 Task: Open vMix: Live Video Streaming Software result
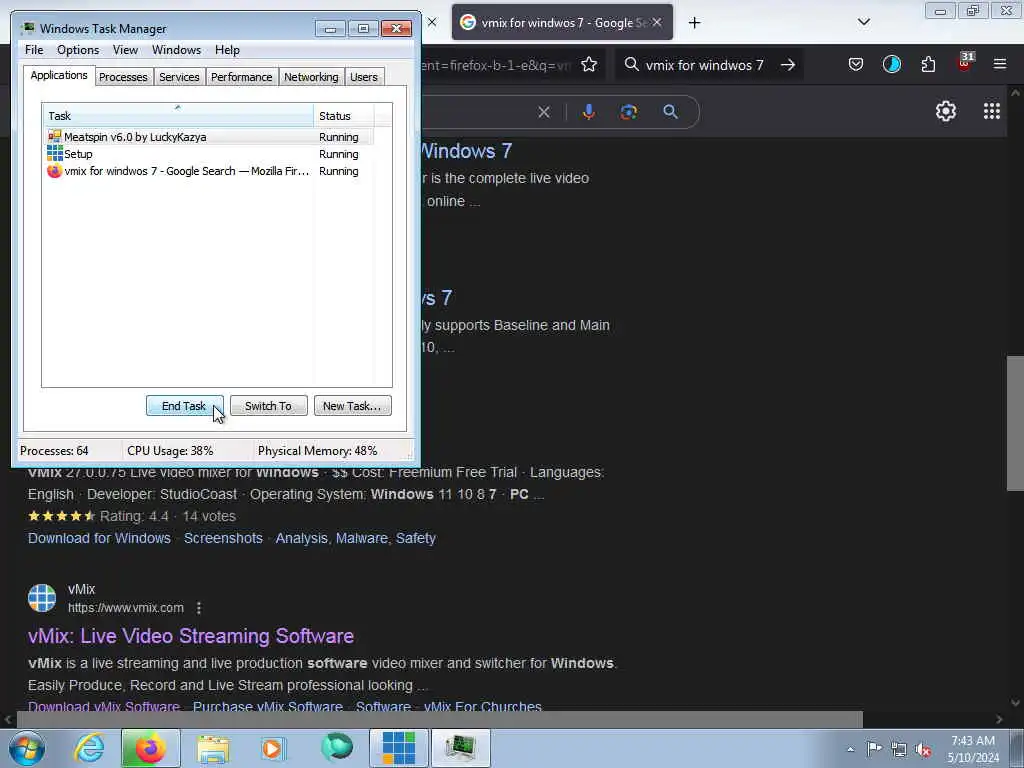191,635
